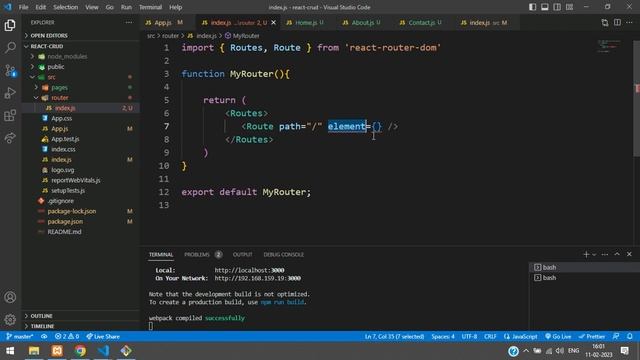The image size is (640, 360).
Task: Create a new terminal with plus icon
Action: tap(586, 254)
